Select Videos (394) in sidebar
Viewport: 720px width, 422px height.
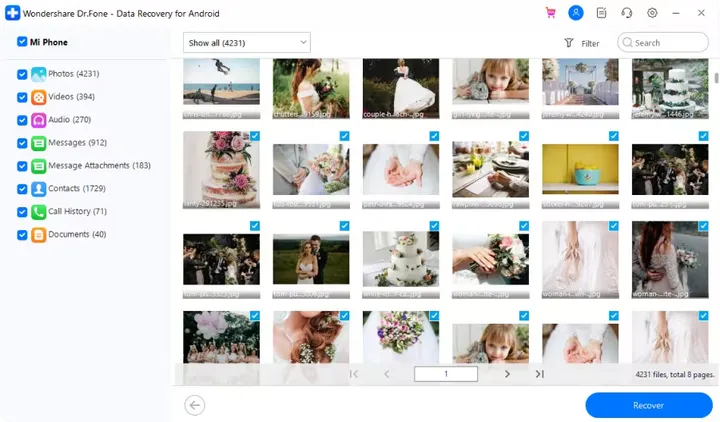coord(71,97)
